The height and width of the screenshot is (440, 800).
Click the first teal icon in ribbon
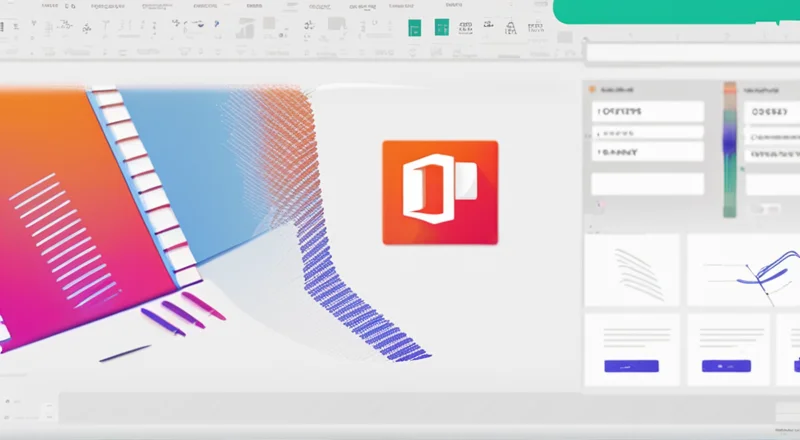pos(412,27)
